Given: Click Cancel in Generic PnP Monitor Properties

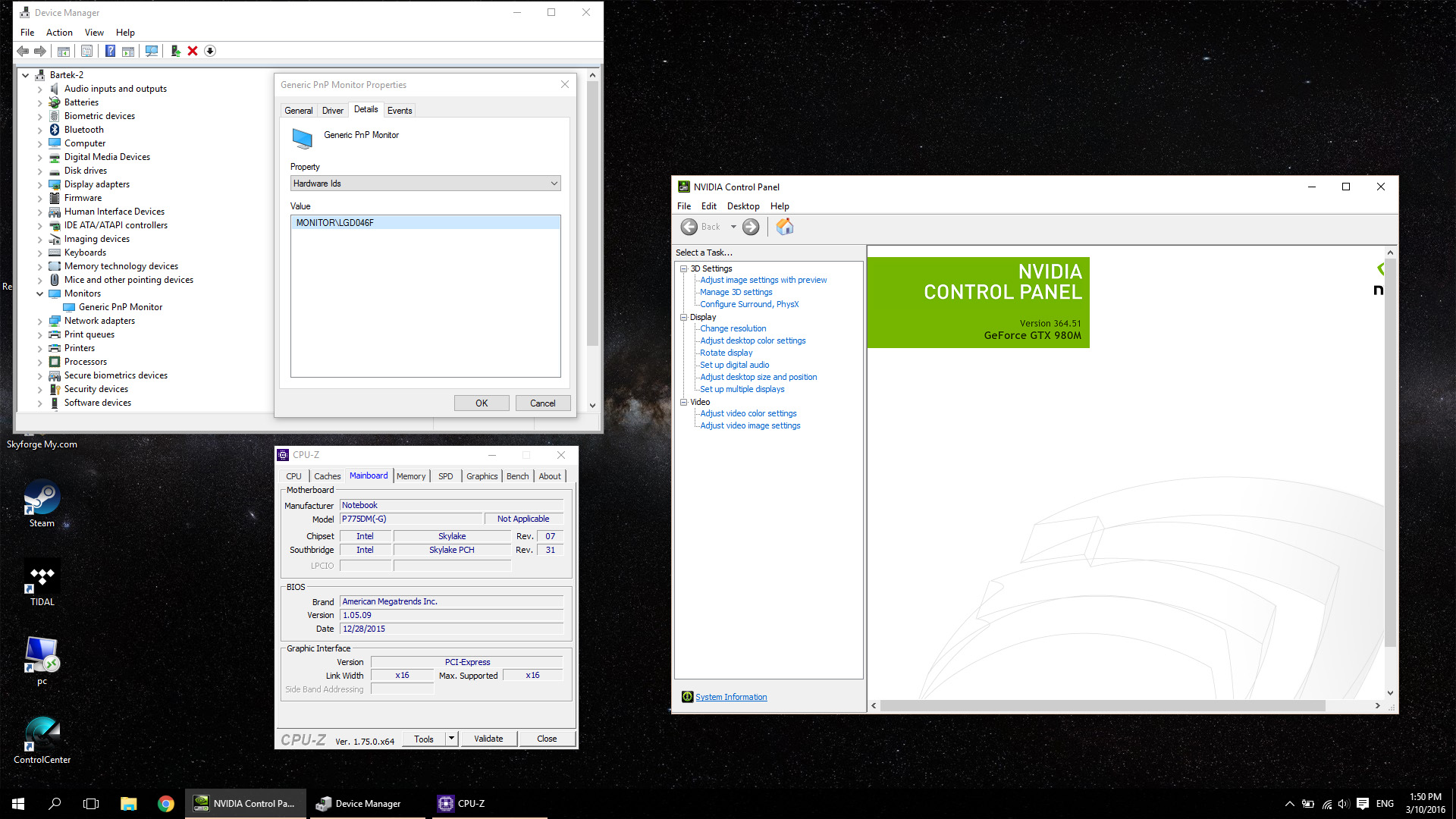Looking at the screenshot, I should pyautogui.click(x=543, y=403).
